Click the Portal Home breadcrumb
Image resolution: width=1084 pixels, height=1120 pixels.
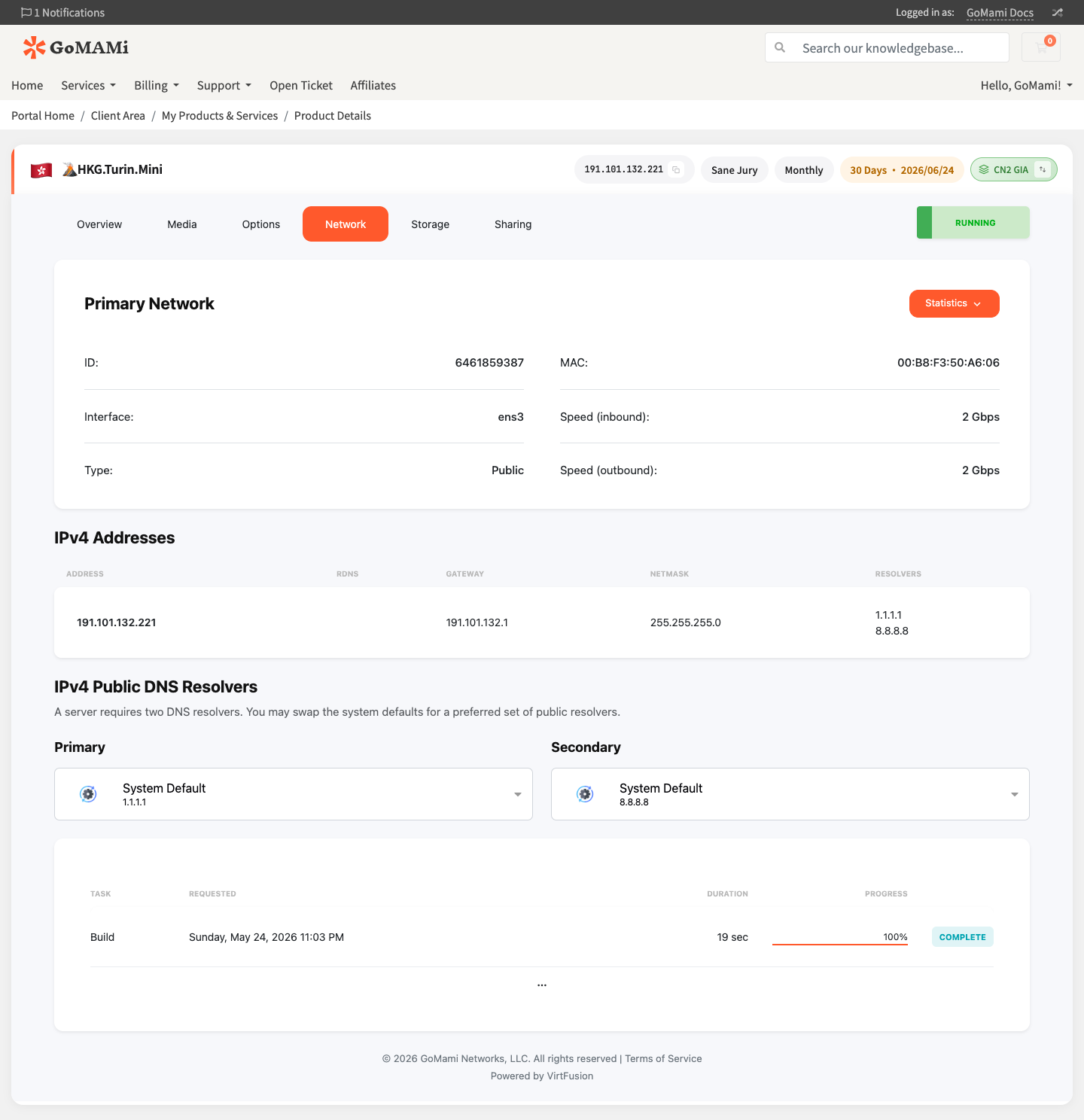(x=43, y=115)
